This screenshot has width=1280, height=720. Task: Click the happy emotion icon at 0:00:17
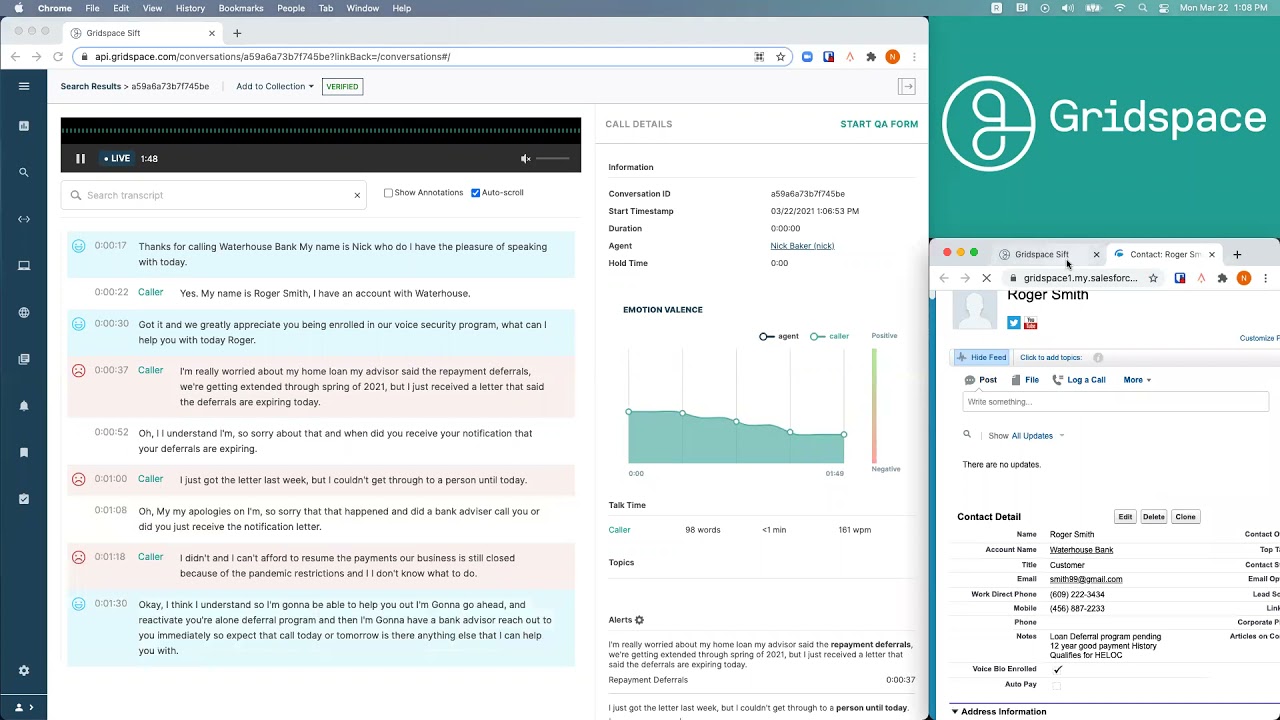click(78, 246)
